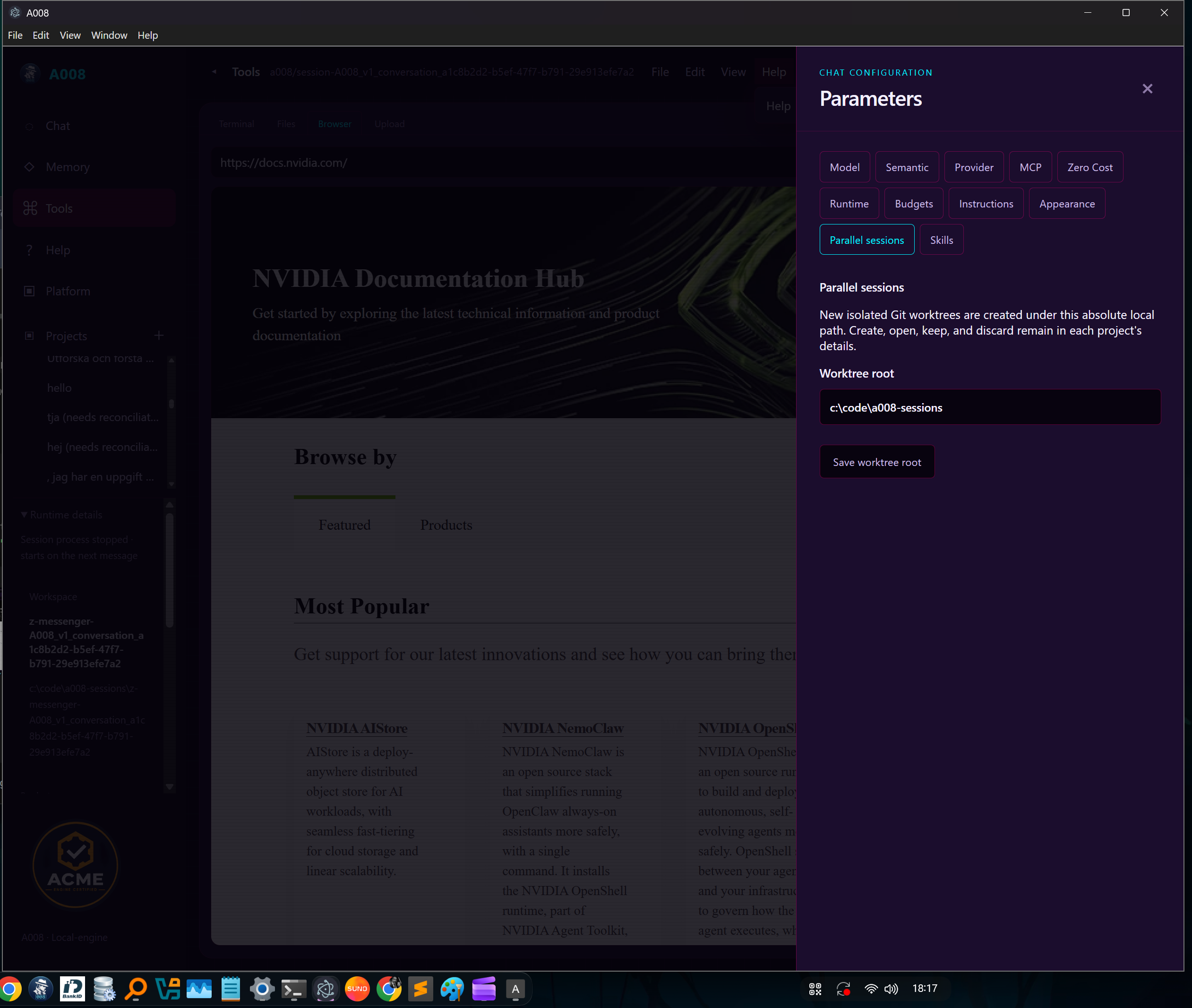This screenshot has width=1192, height=1008.
Task: Open the Appearance tab
Action: pos(1066,203)
